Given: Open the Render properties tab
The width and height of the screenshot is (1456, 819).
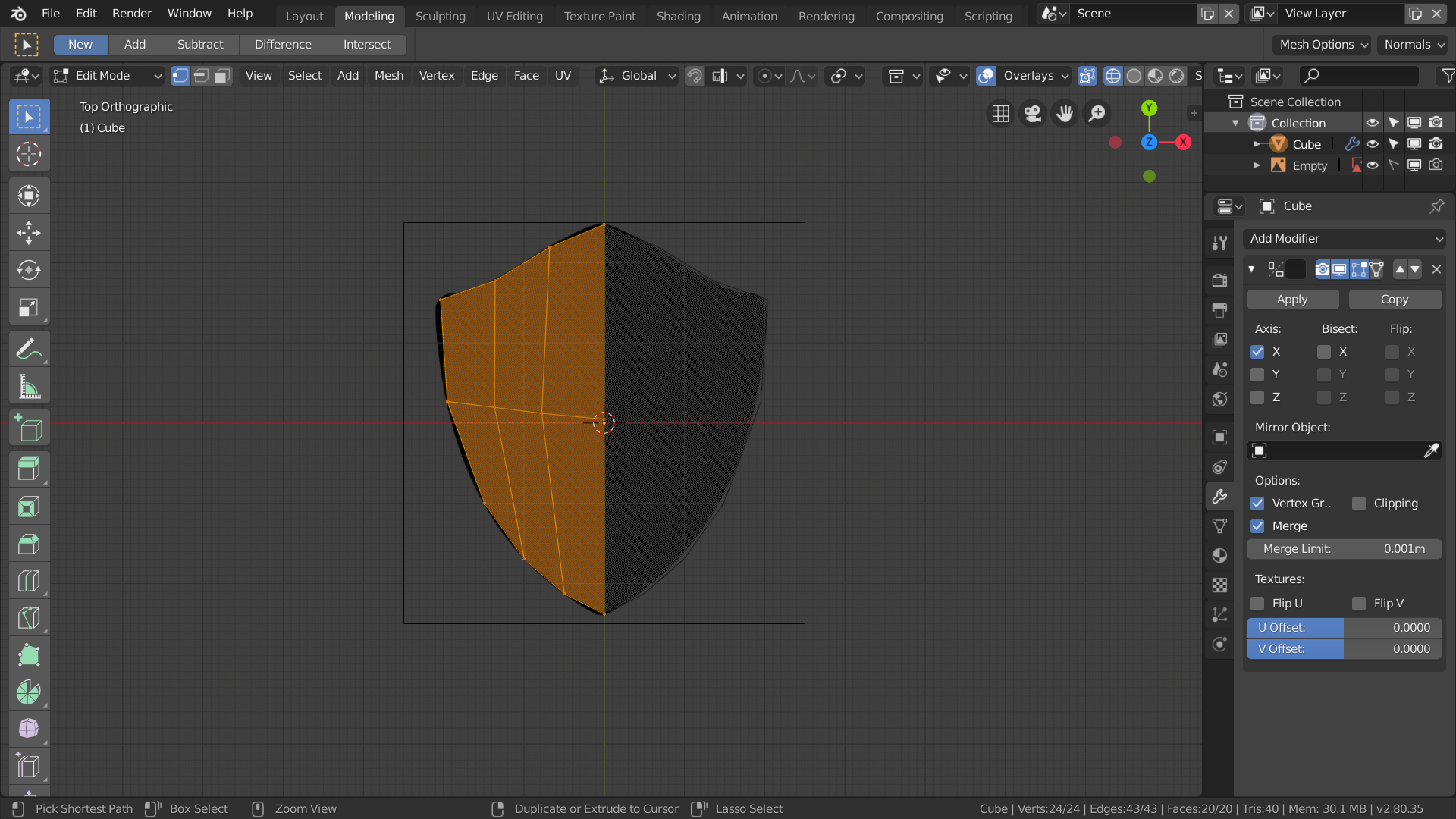Looking at the screenshot, I should (1219, 281).
